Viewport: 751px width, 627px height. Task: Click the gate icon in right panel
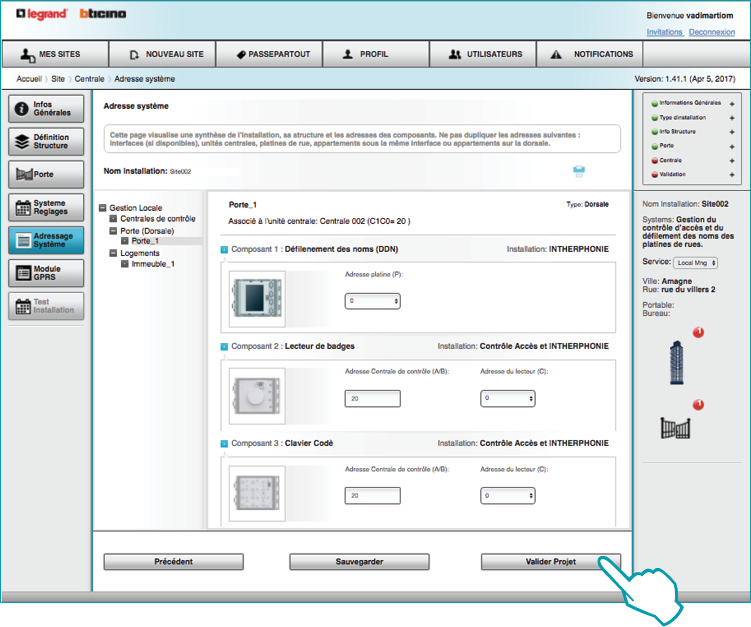[x=676, y=427]
